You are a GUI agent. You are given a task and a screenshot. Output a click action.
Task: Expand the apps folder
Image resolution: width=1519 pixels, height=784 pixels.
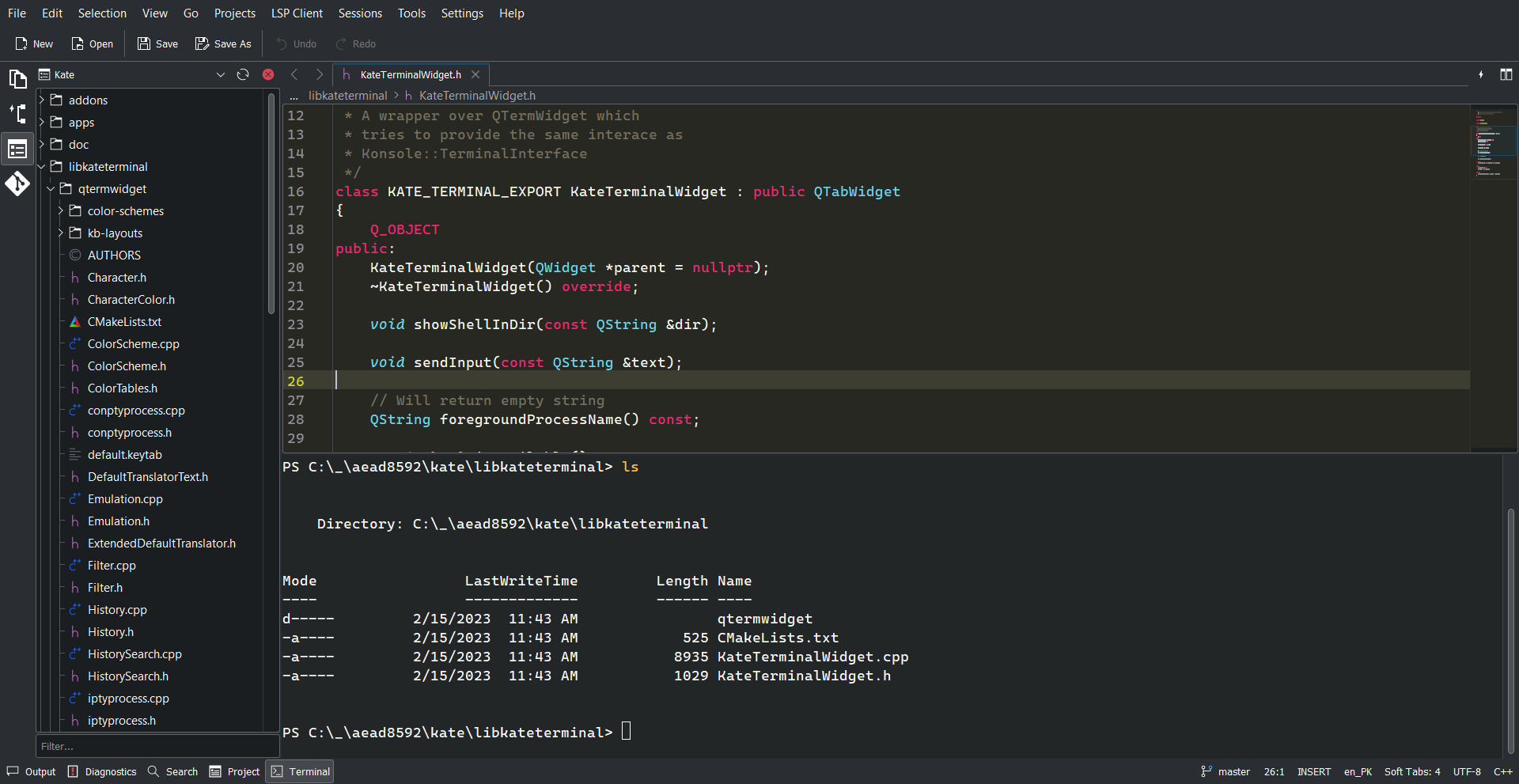click(x=42, y=122)
